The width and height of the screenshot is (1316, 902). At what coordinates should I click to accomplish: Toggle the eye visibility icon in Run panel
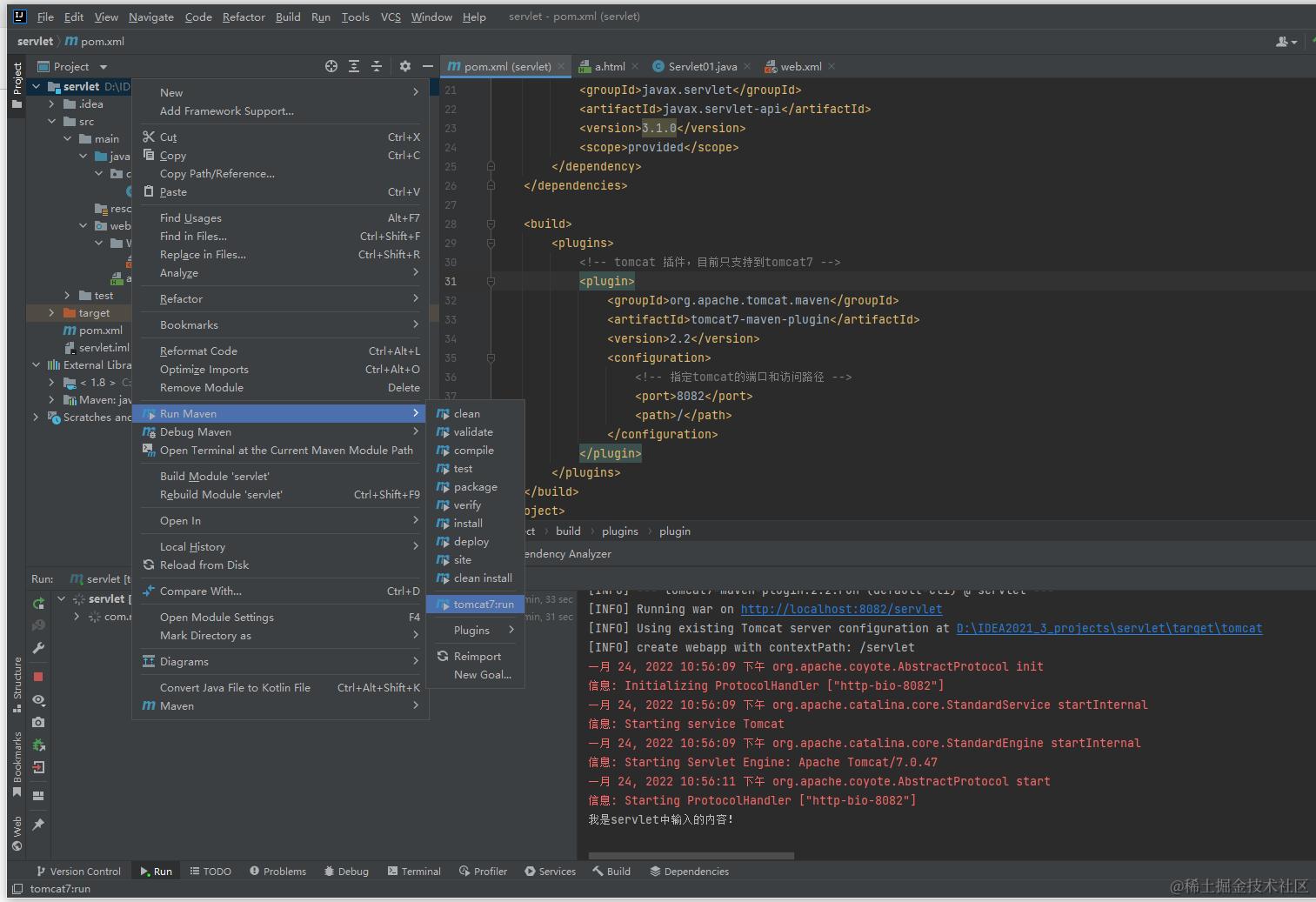[38, 699]
